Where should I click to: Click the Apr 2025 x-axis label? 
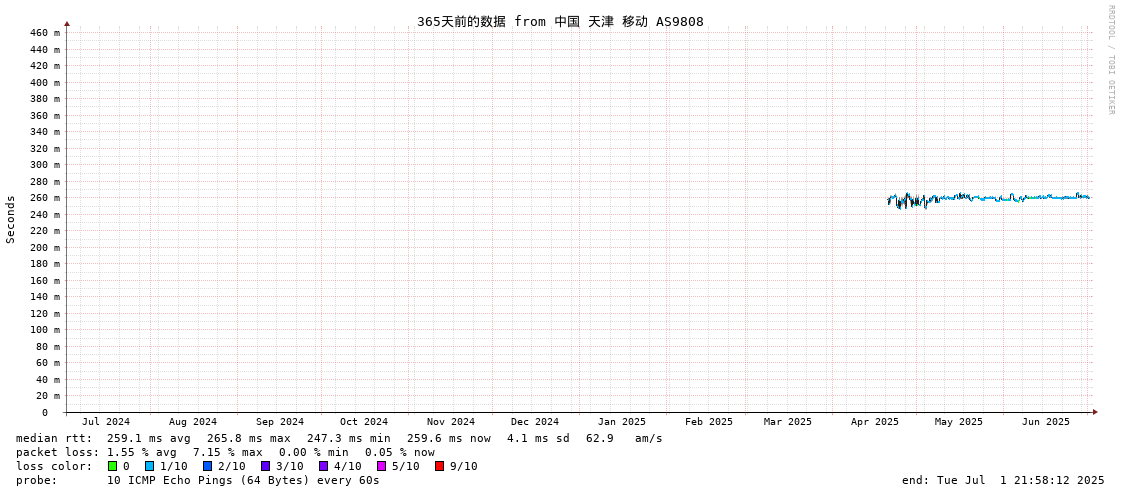(x=874, y=422)
